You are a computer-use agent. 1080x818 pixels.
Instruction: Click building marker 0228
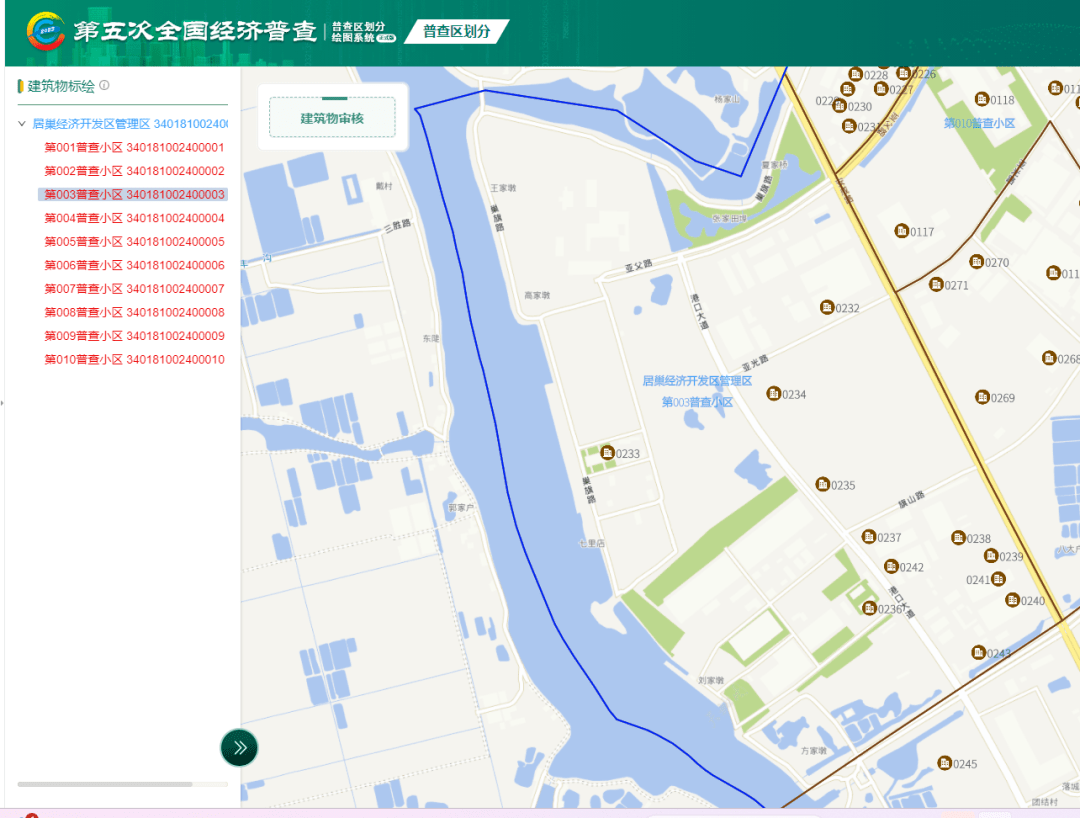(855, 74)
